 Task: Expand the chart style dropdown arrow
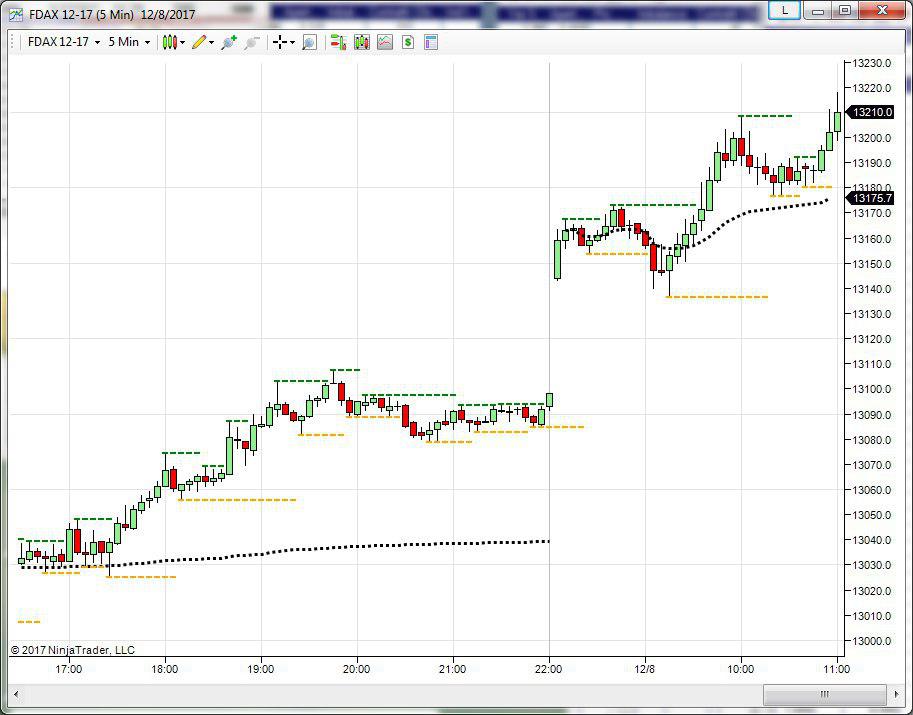(x=183, y=43)
